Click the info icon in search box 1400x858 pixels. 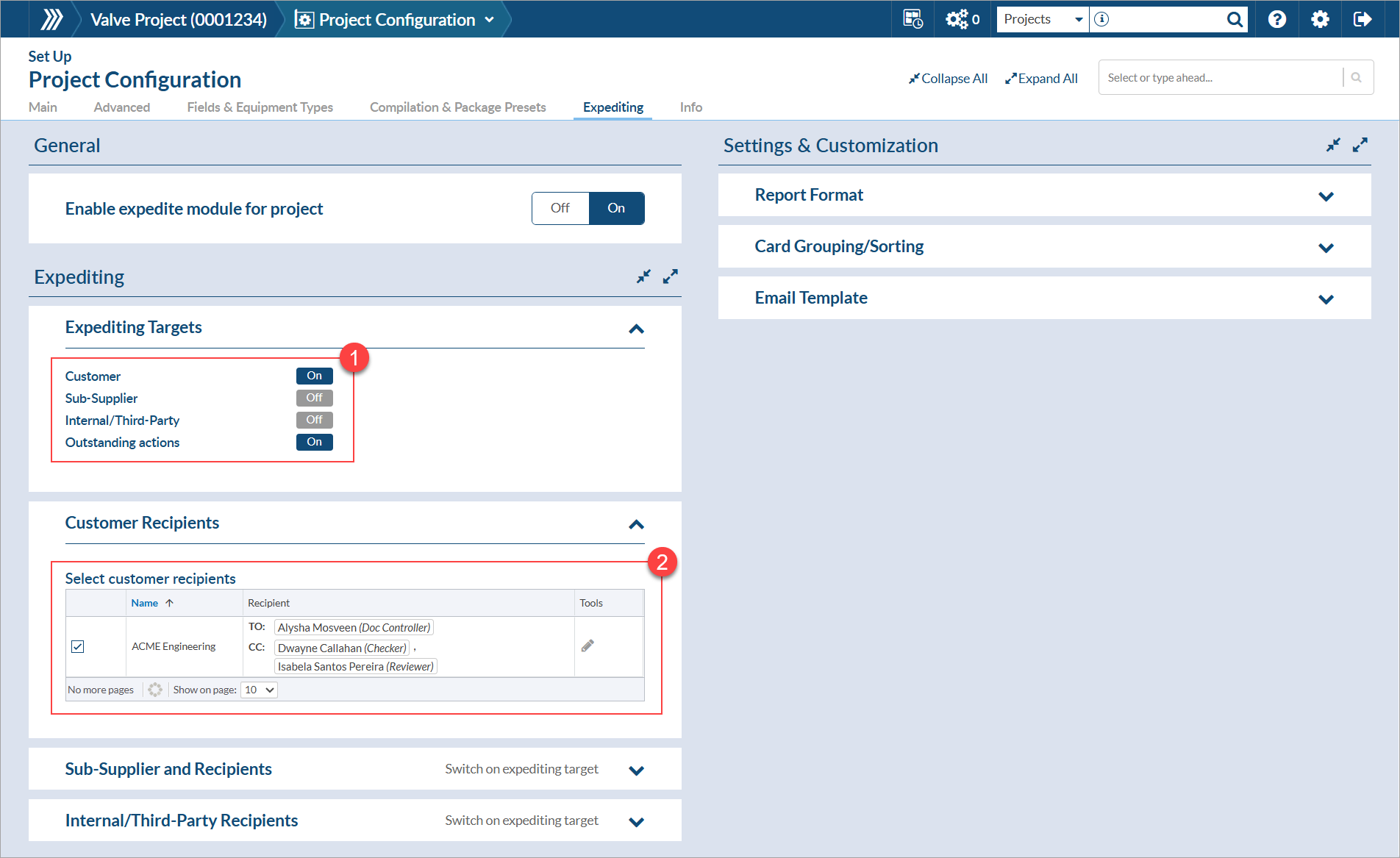coord(1101,19)
